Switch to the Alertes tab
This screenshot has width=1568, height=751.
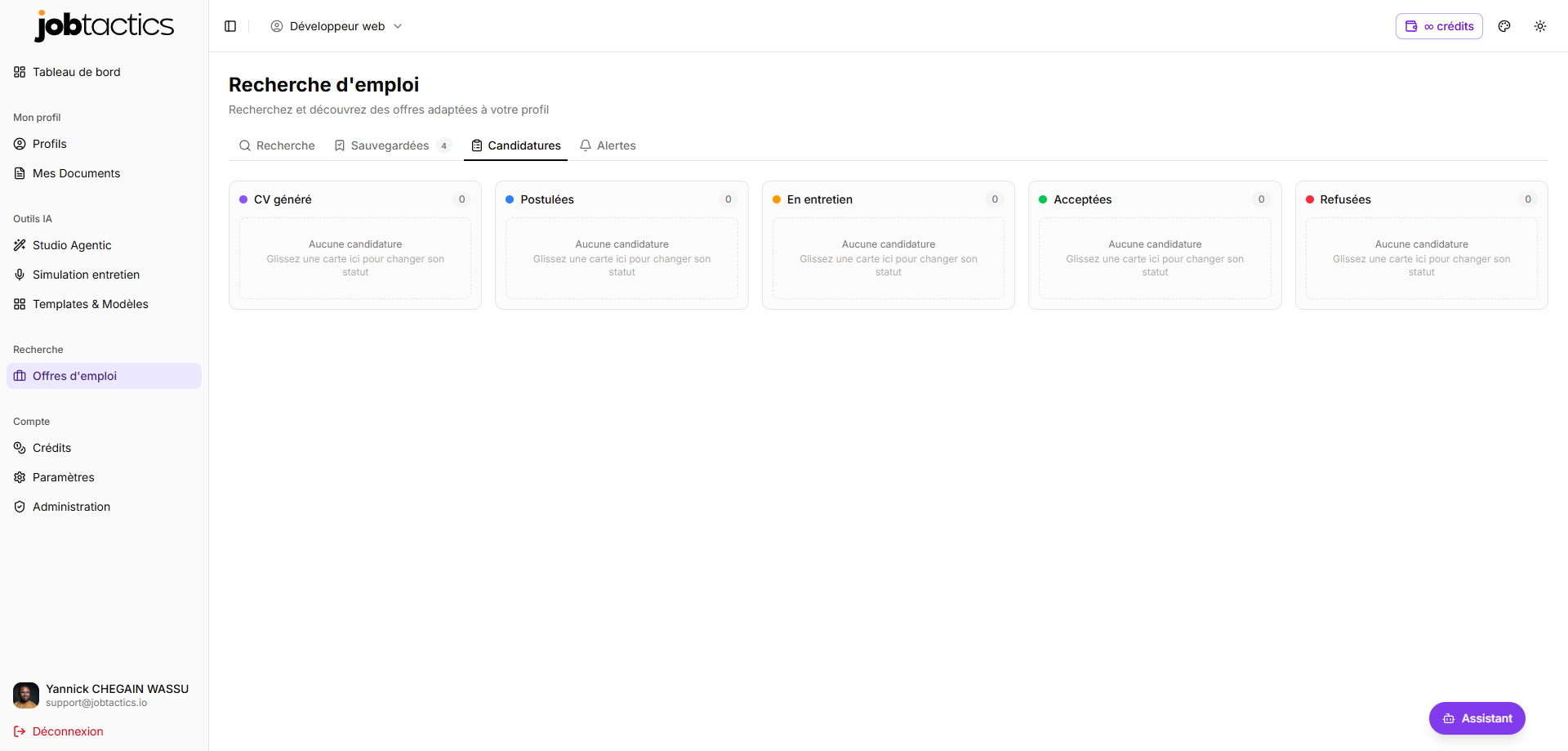pyautogui.click(x=608, y=145)
